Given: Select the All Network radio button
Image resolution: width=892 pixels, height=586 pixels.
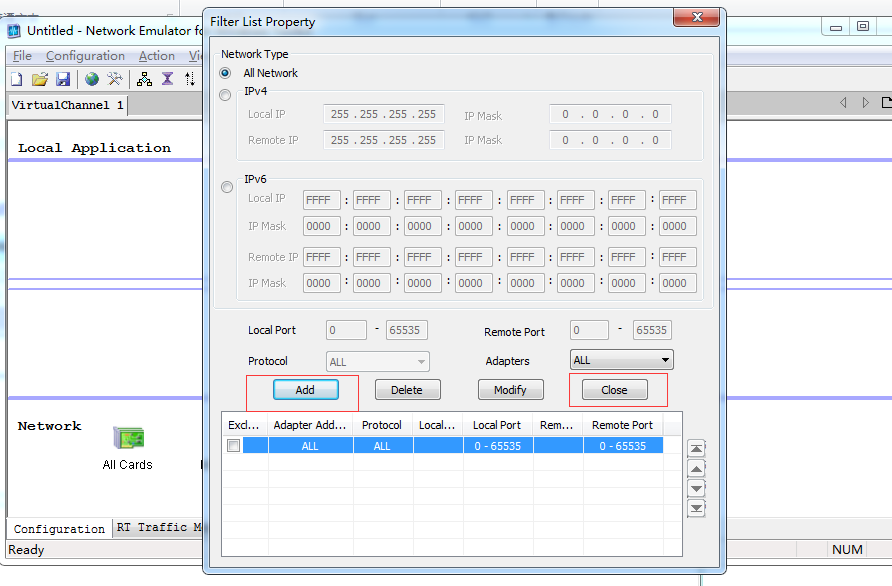Looking at the screenshot, I should pyautogui.click(x=225, y=73).
